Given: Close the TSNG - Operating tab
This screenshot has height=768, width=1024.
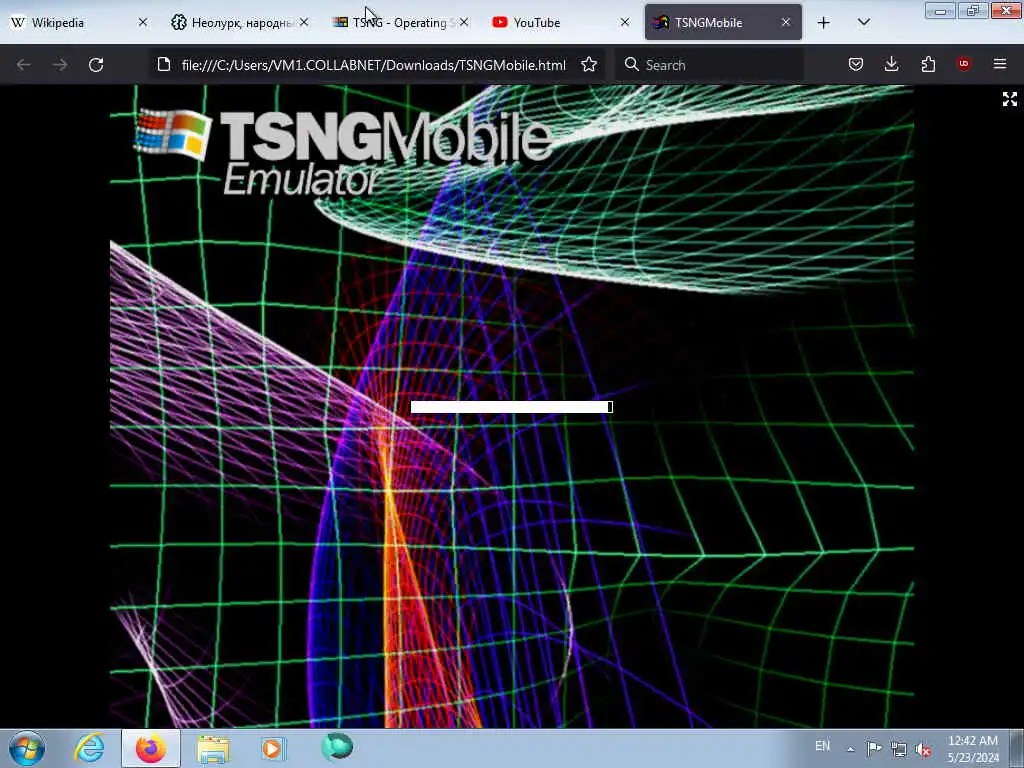Looking at the screenshot, I should (464, 22).
